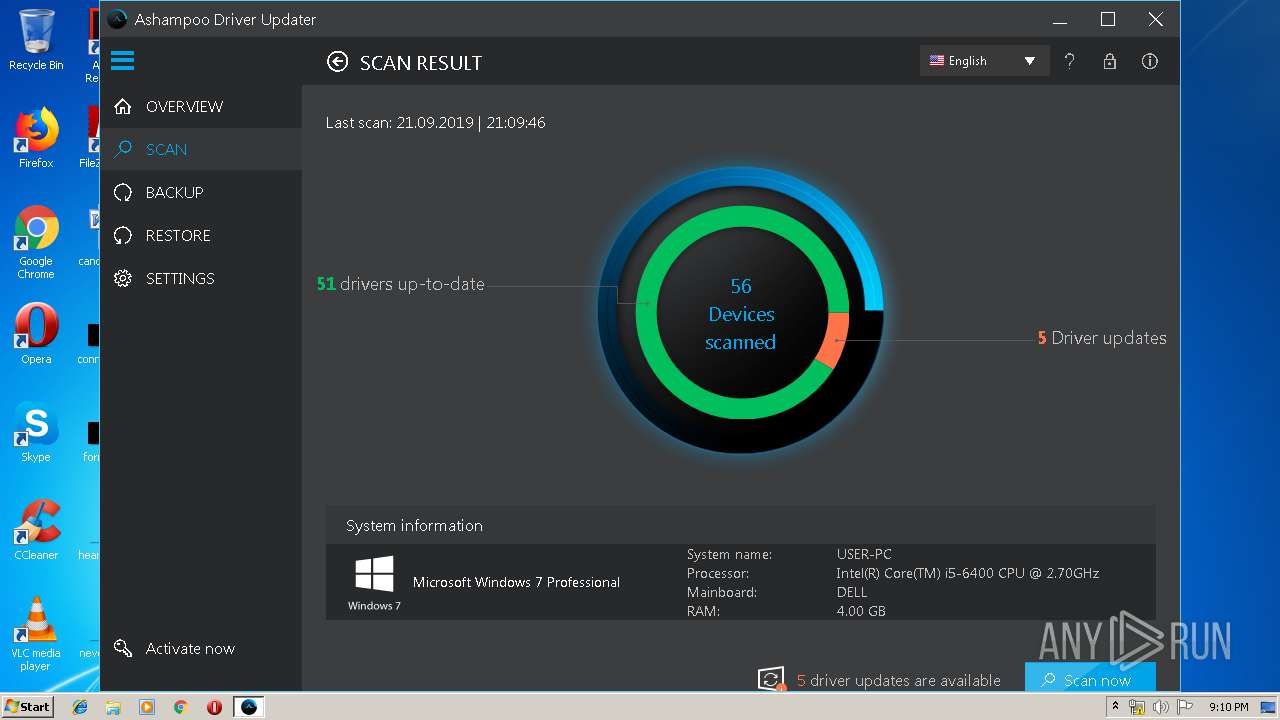This screenshot has height=720, width=1280.
Task: Click the padlock license icon
Action: [1109, 61]
